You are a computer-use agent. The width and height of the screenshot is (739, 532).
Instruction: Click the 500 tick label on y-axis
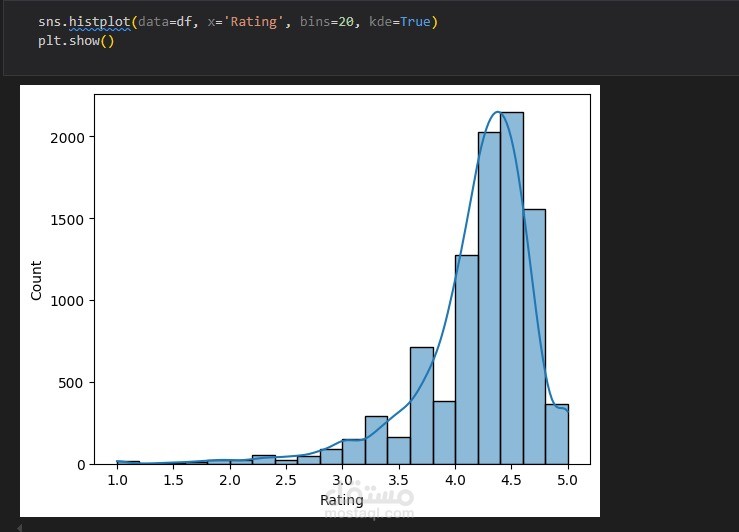click(71, 383)
